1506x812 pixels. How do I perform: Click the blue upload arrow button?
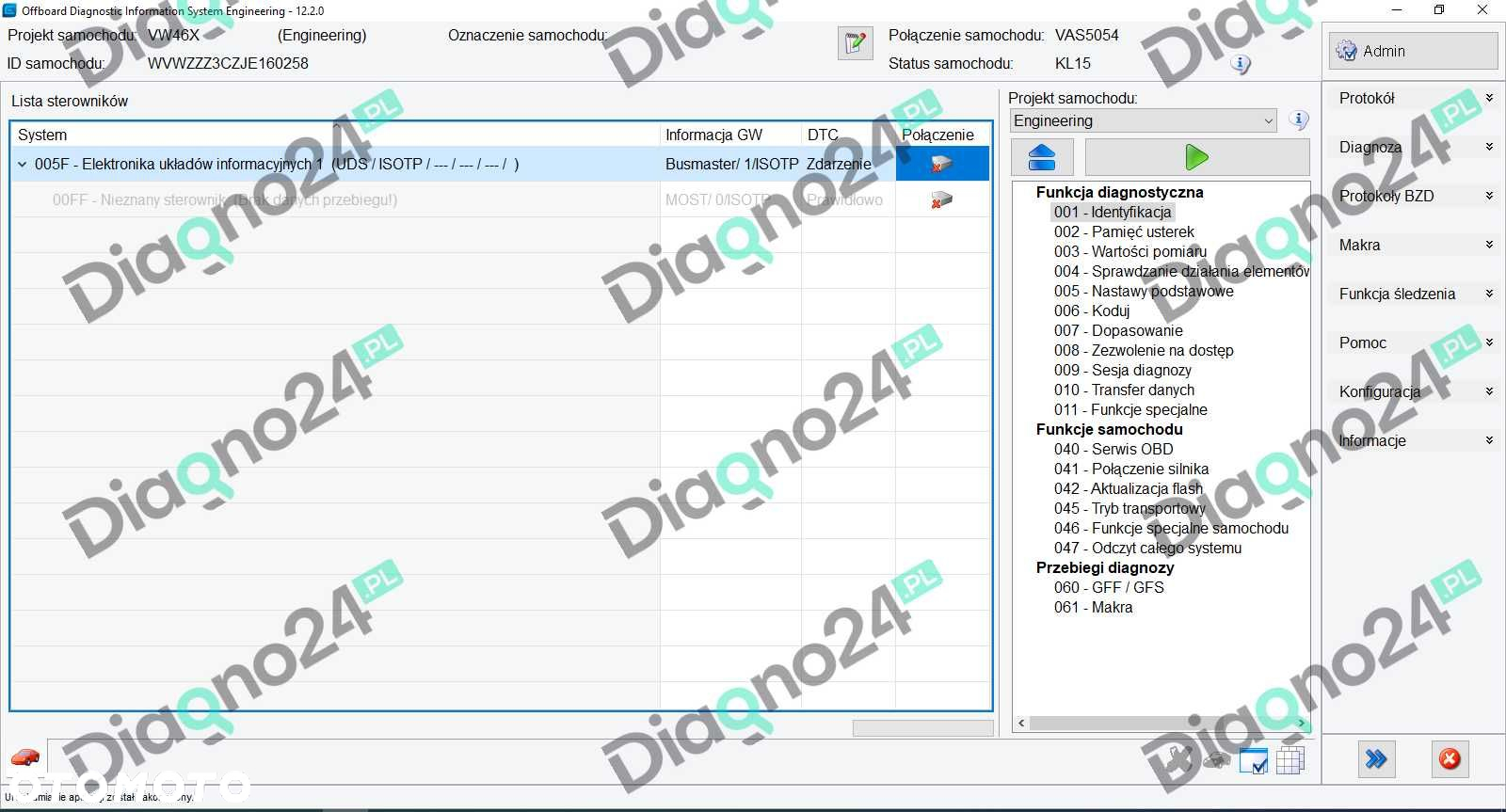click(1042, 157)
